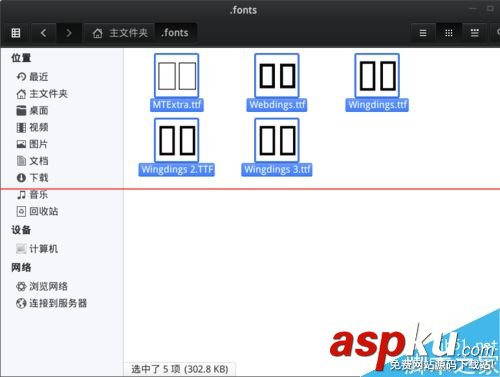Screen dimensions: 500x377
Task: Switch to icon grid view mode
Action: pyautogui.click(x=449, y=33)
